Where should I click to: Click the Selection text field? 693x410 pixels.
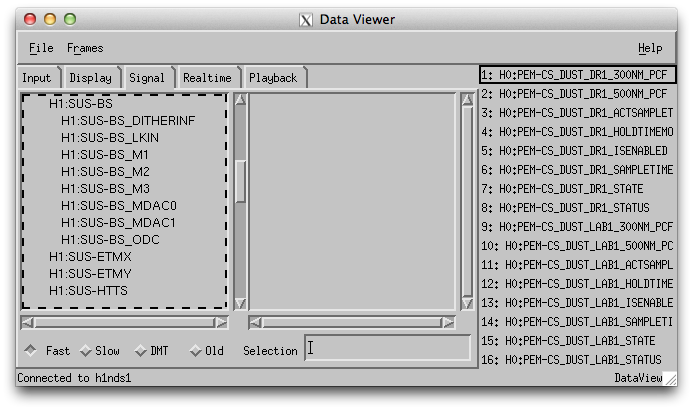point(387,348)
